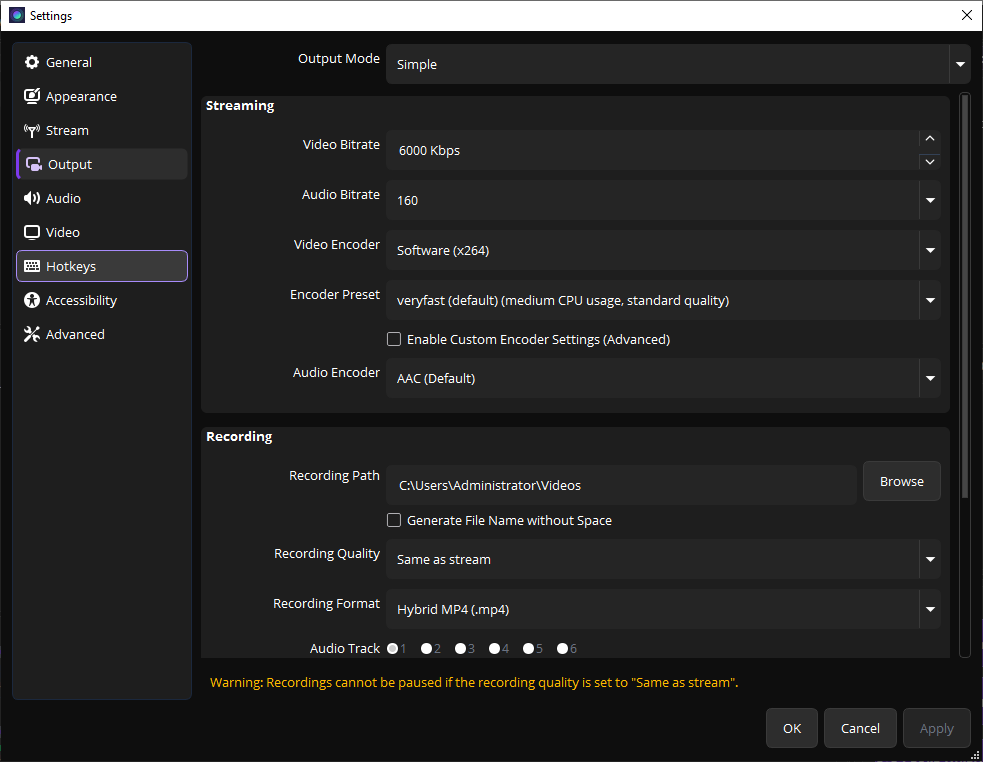Check Generate File Name without Space
This screenshot has width=983, height=762.
[x=394, y=520]
